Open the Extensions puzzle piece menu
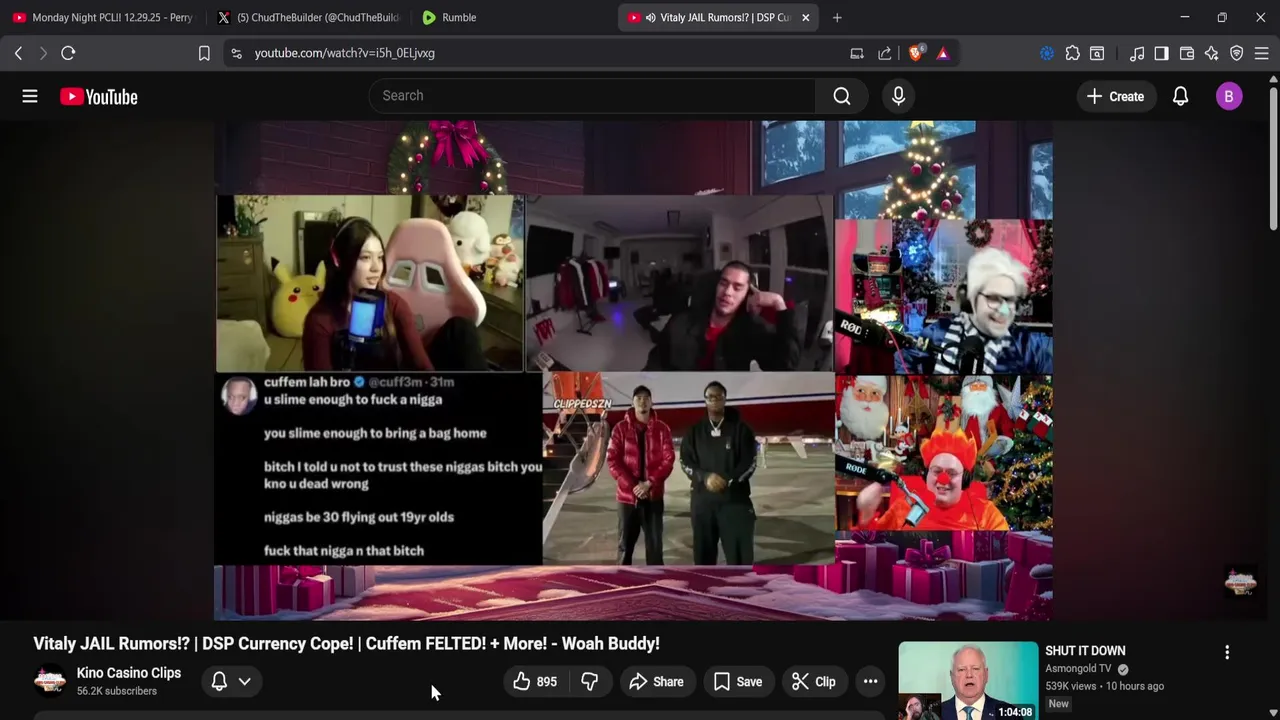This screenshot has width=1280, height=720. [x=1072, y=53]
